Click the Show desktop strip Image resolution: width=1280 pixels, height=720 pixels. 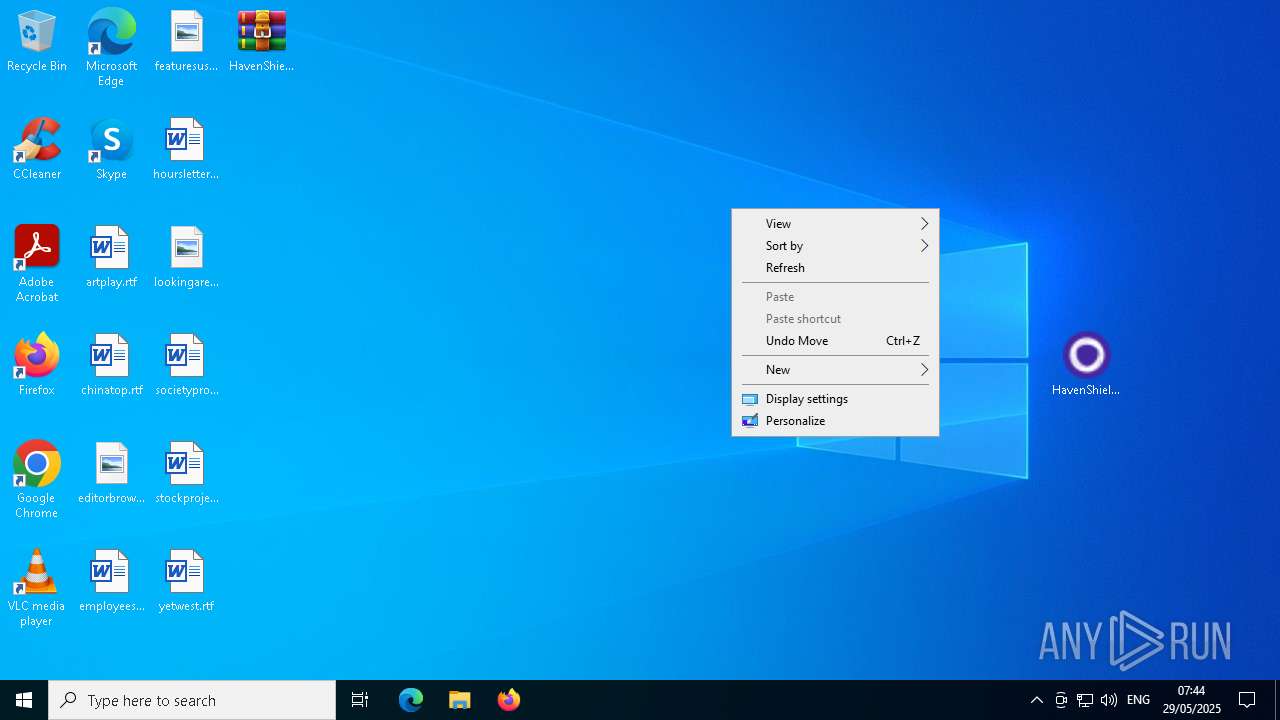point(1277,700)
